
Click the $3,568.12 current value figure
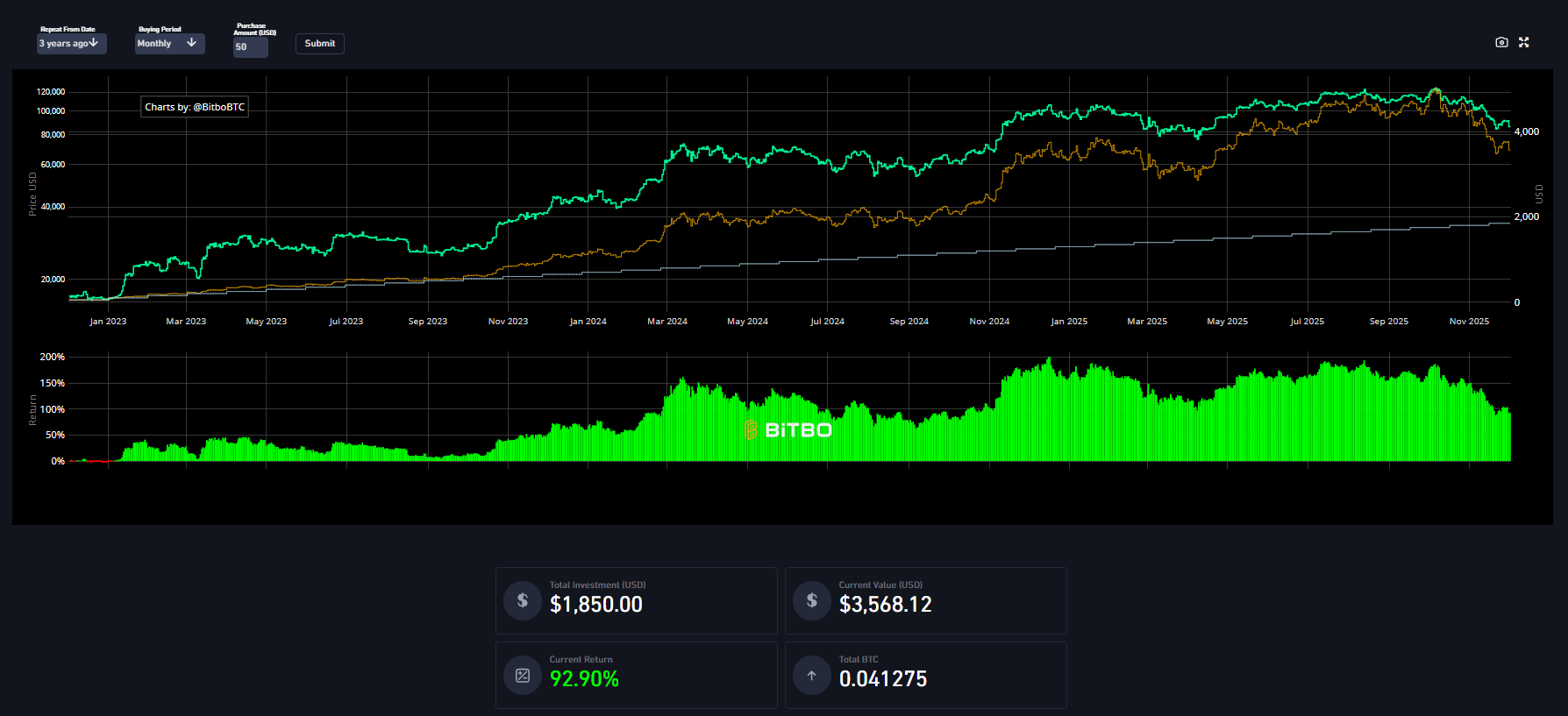coord(885,605)
